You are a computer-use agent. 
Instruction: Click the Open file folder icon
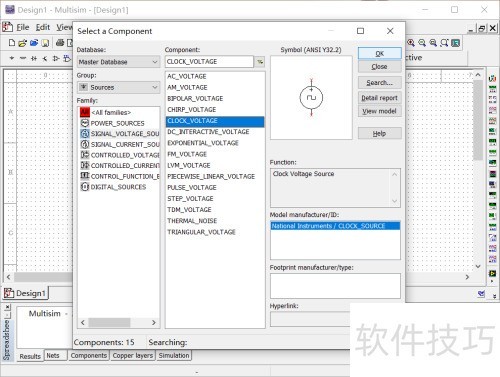point(23,43)
